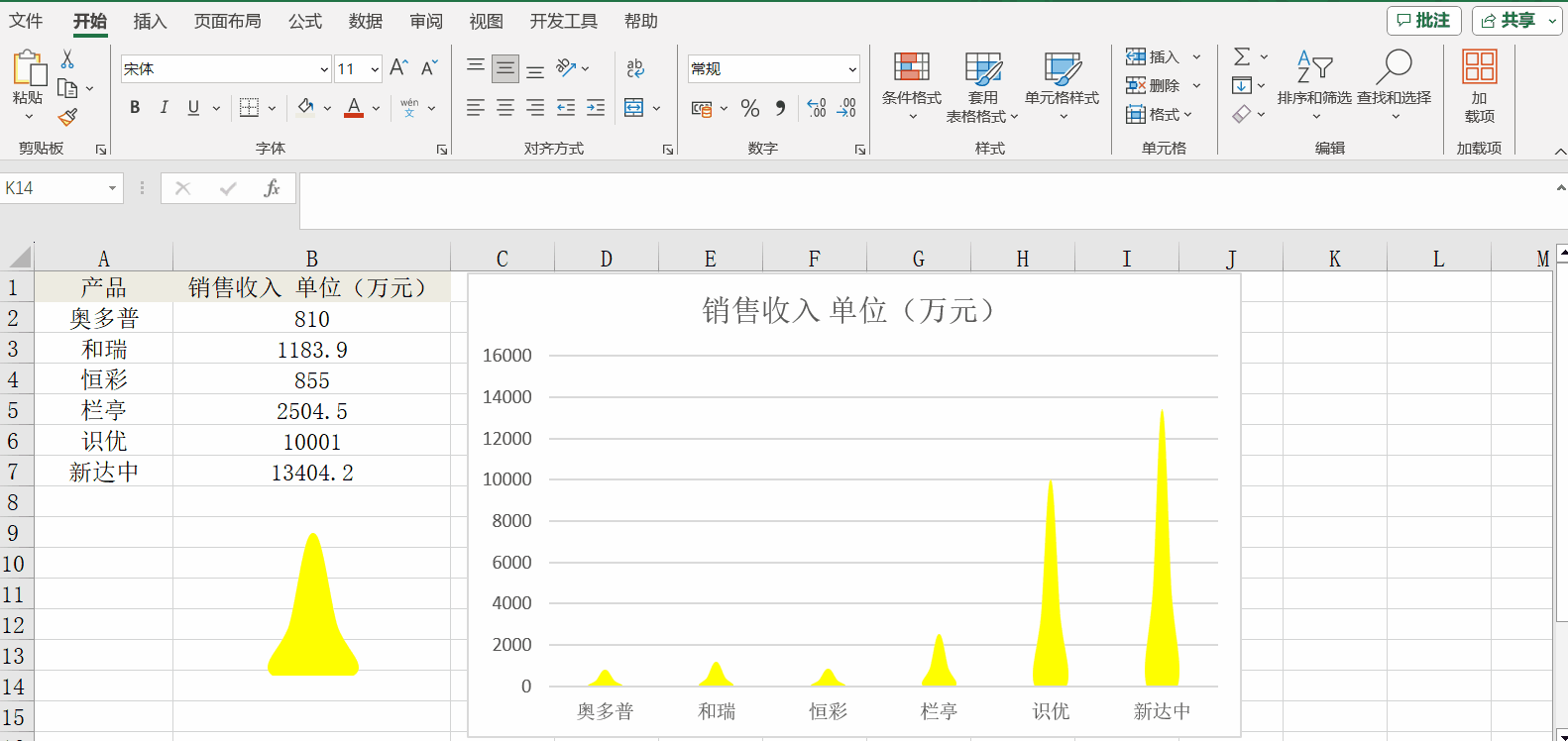Toggle middle vertical alignment
Viewport: 1568px width, 741px height.
pyautogui.click(x=505, y=68)
